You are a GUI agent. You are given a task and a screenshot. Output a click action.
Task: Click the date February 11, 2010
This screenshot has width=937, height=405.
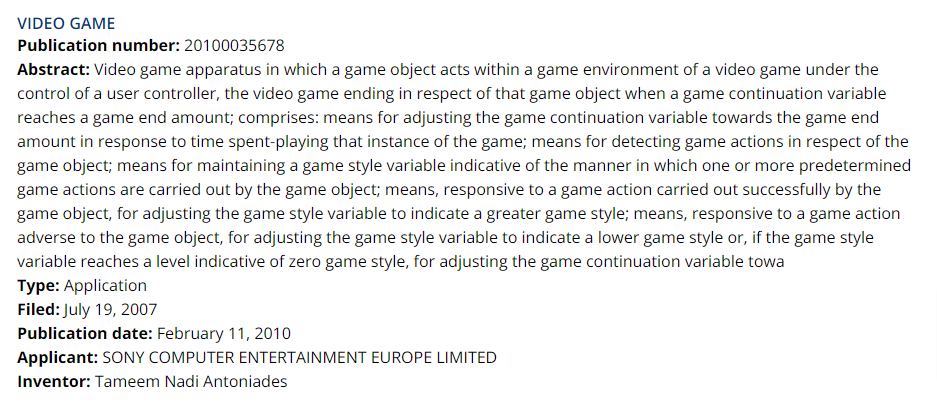tap(224, 333)
